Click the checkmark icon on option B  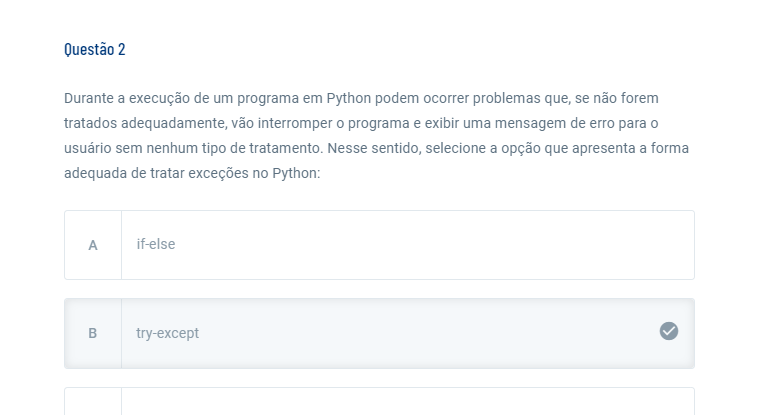(668, 331)
